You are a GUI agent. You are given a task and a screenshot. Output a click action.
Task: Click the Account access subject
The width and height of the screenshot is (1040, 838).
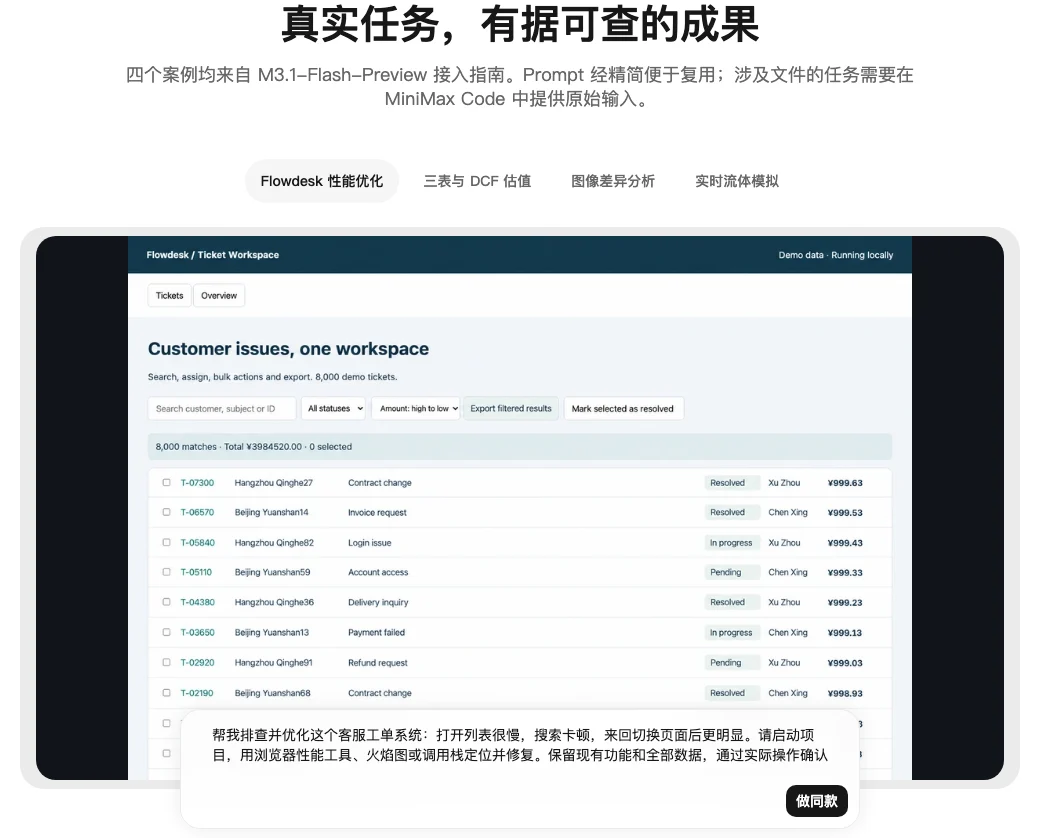click(378, 572)
